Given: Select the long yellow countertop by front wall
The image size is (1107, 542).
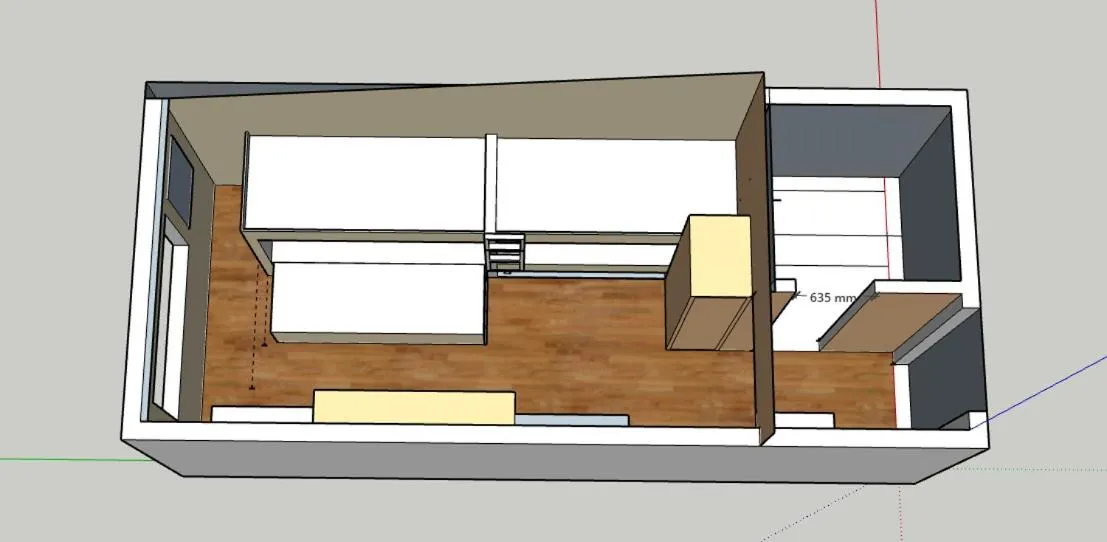Looking at the screenshot, I should 414,406.
